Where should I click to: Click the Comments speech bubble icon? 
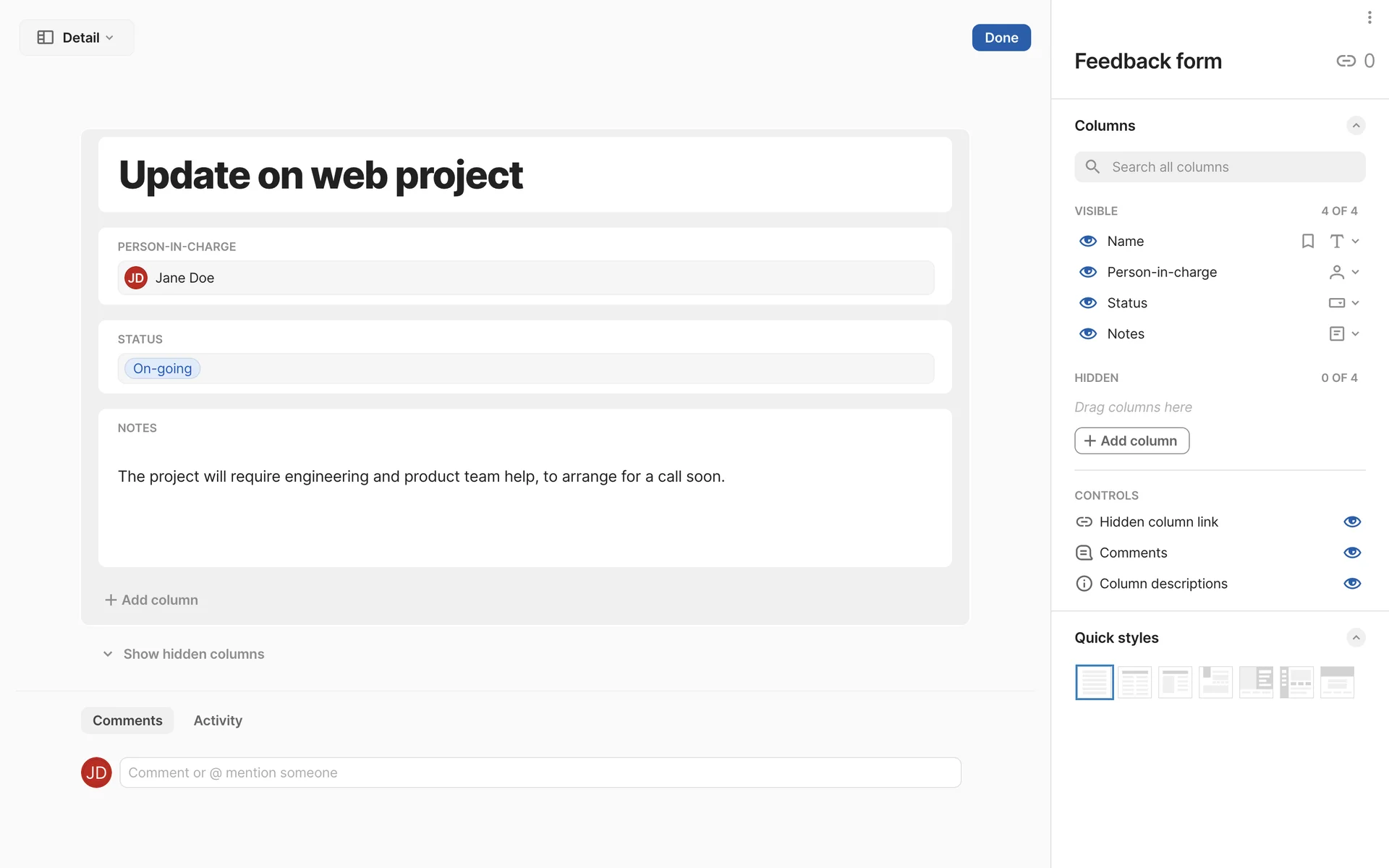coord(1084,553)
